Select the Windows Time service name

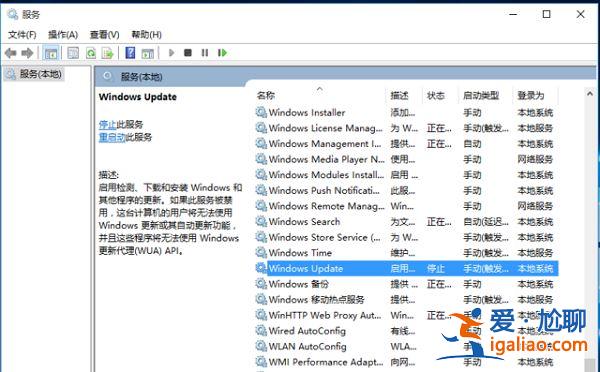coord(300,253)
